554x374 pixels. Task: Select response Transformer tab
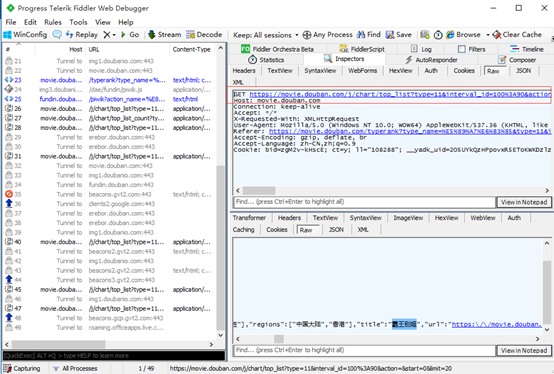[x=249, y=218]
